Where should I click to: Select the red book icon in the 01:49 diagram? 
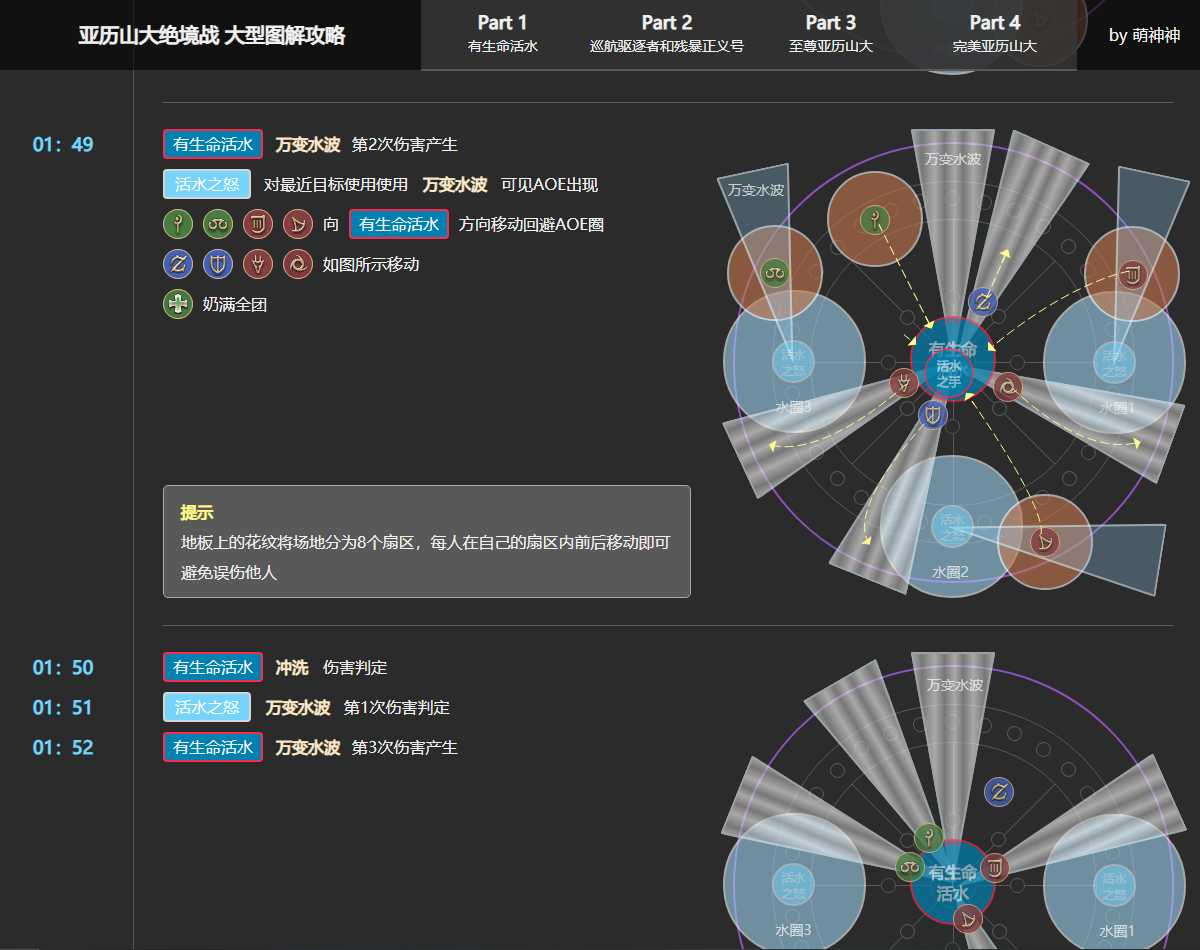click(1132, 274)
